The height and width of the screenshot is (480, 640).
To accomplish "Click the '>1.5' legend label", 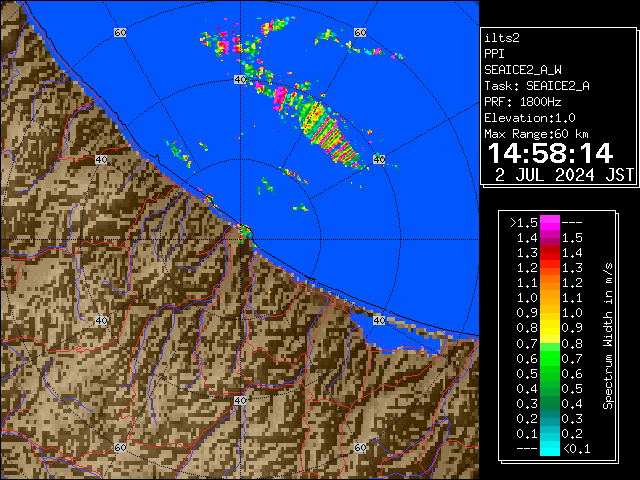I will 524,223.
